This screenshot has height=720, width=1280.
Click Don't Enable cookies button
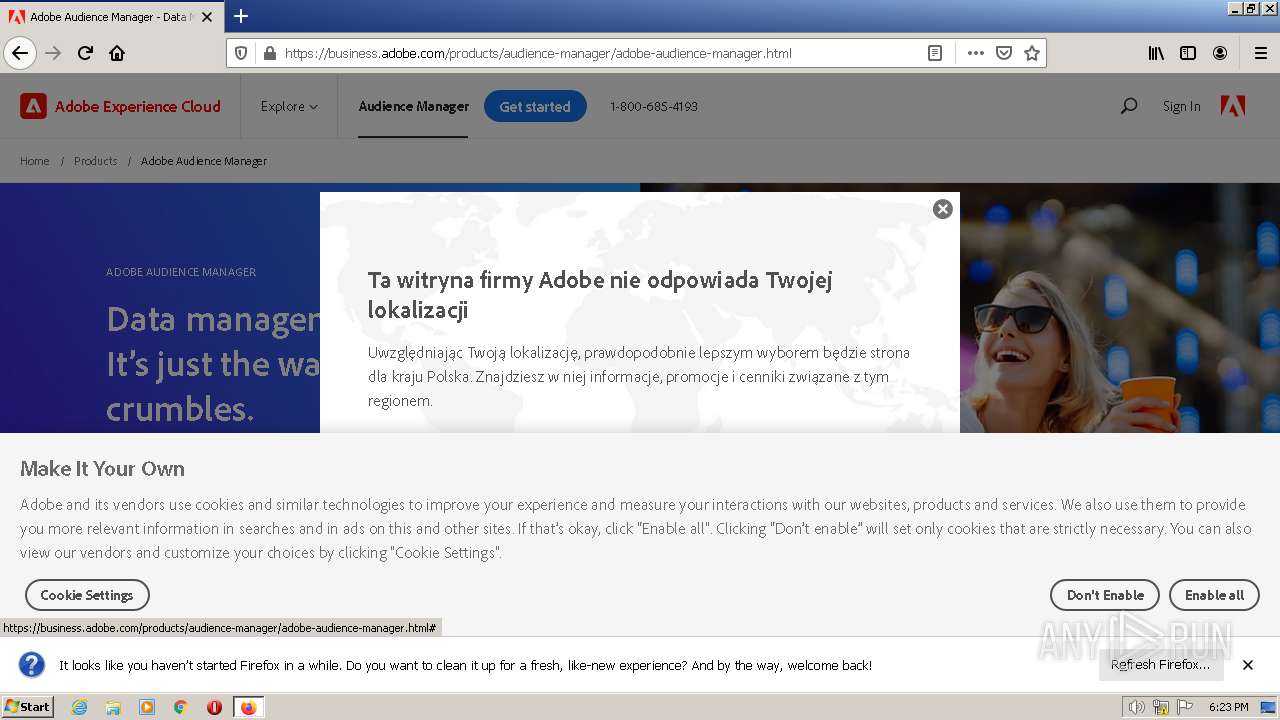pos(1105,595)
